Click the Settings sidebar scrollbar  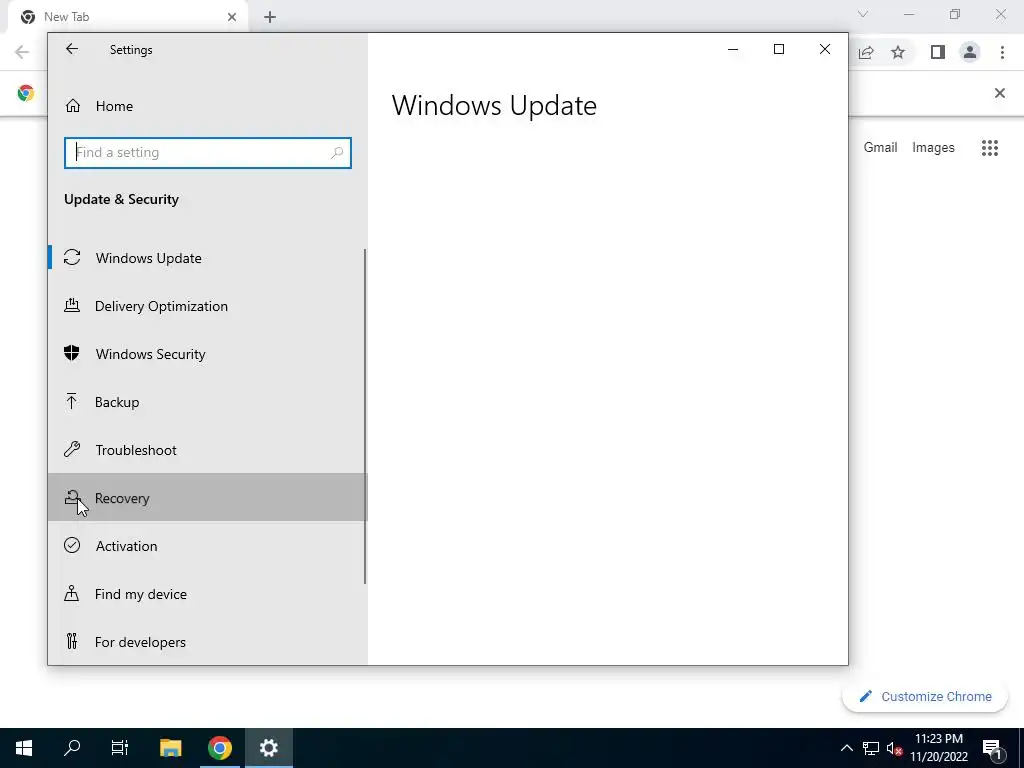coord(365,417)
